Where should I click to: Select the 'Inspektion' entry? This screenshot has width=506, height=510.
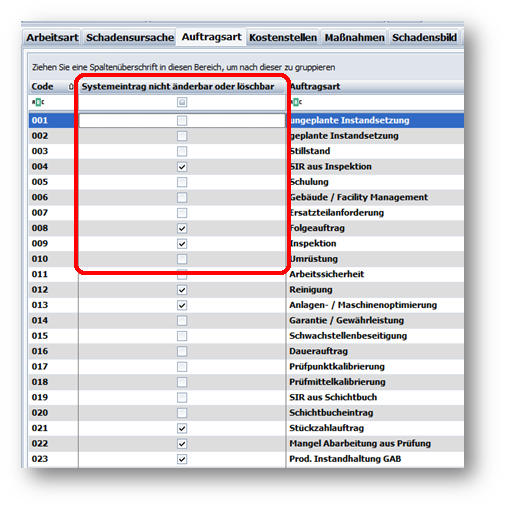pyautogui.click(x=375, y=244)
